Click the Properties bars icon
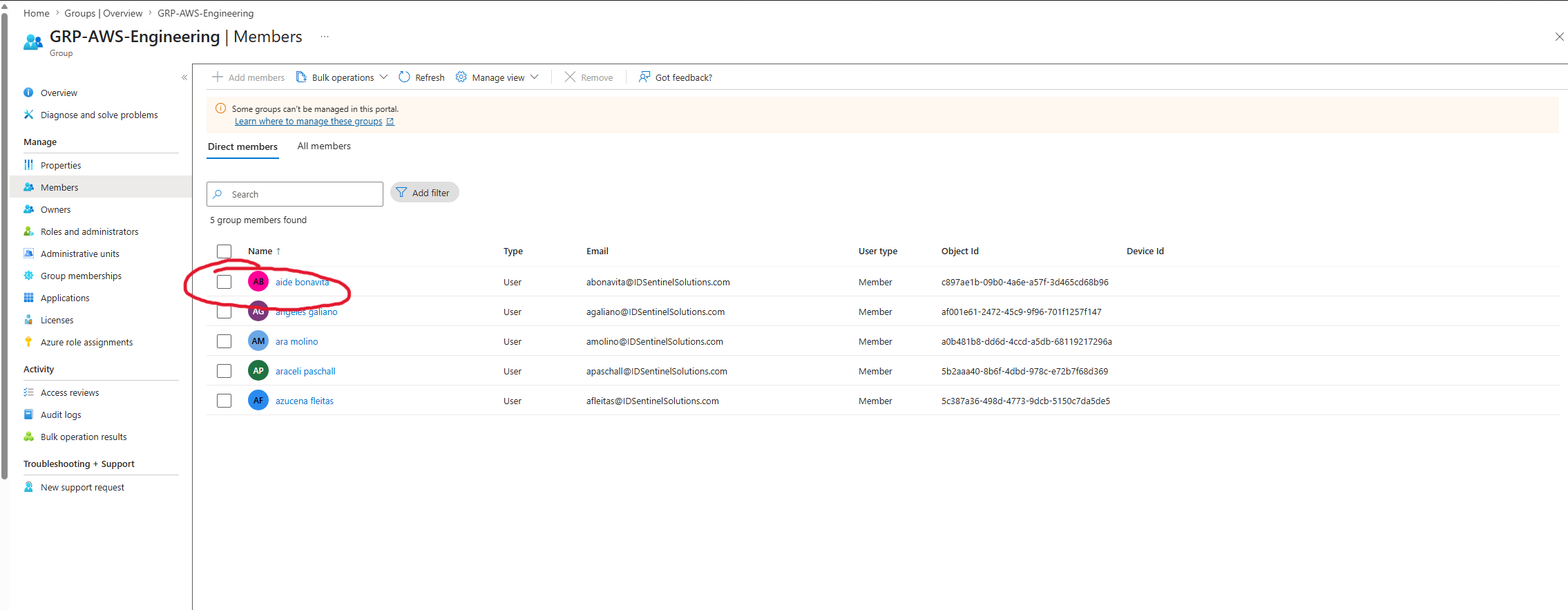1568x610 pixels. [28, 165]
